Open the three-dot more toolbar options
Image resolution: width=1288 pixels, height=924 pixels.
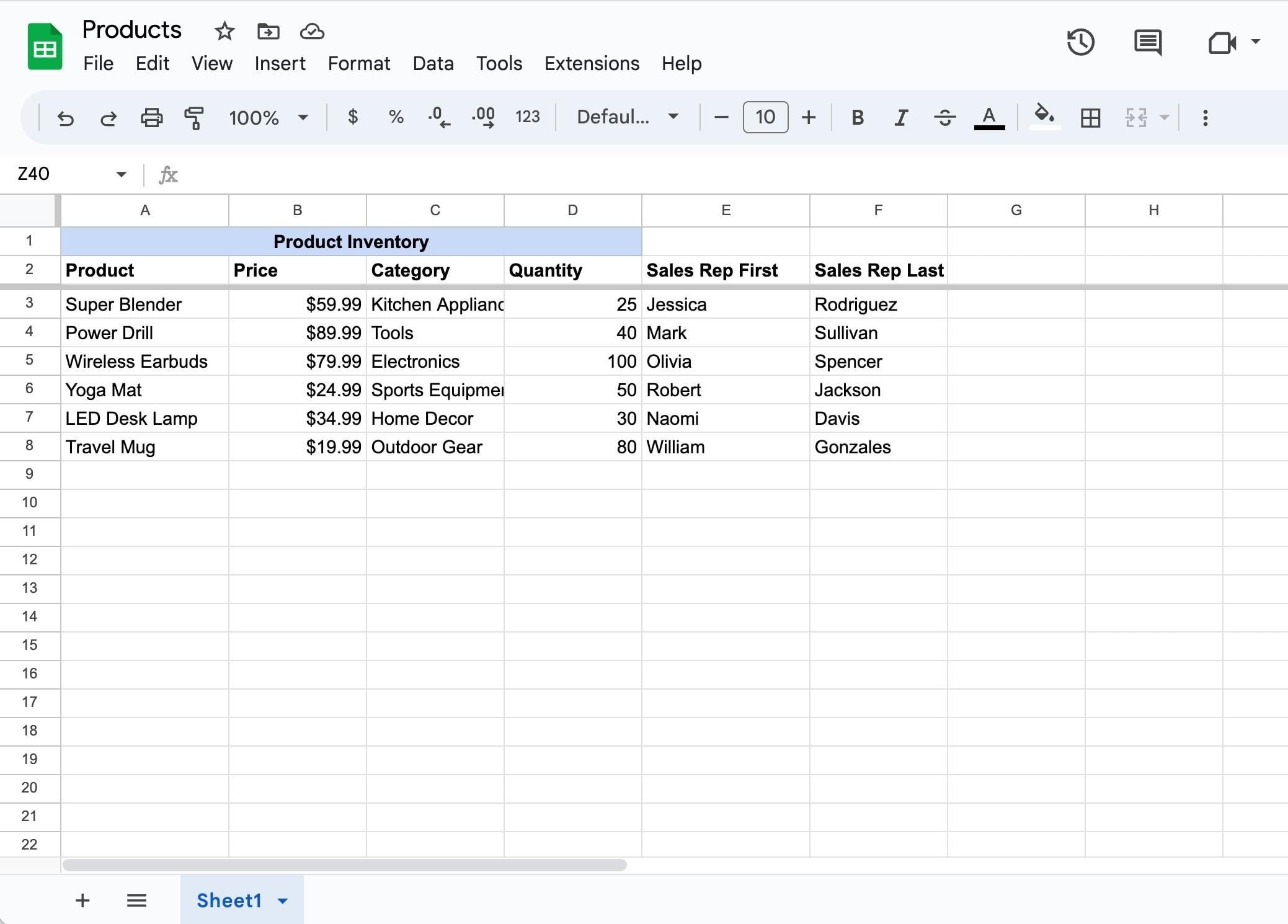pyautogui.click(x=1205, y=118)
